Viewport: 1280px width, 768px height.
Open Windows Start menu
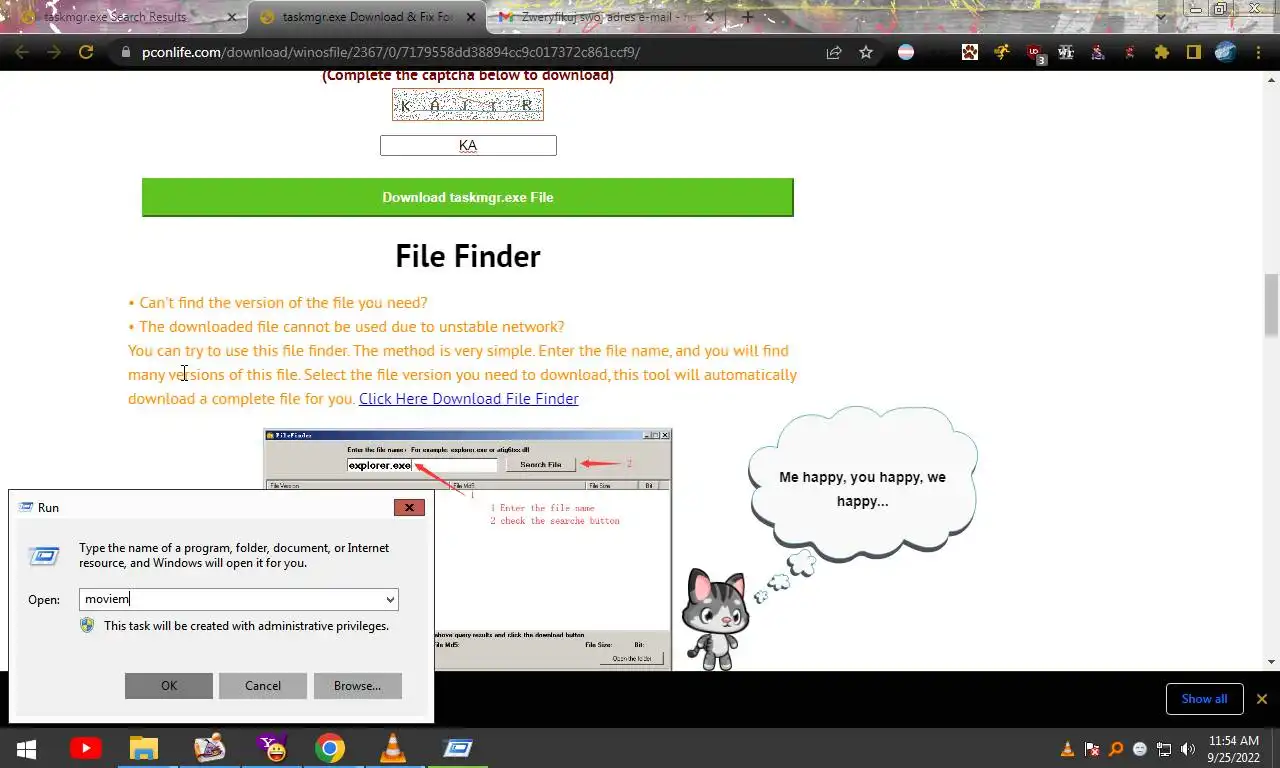coord(26,748)
